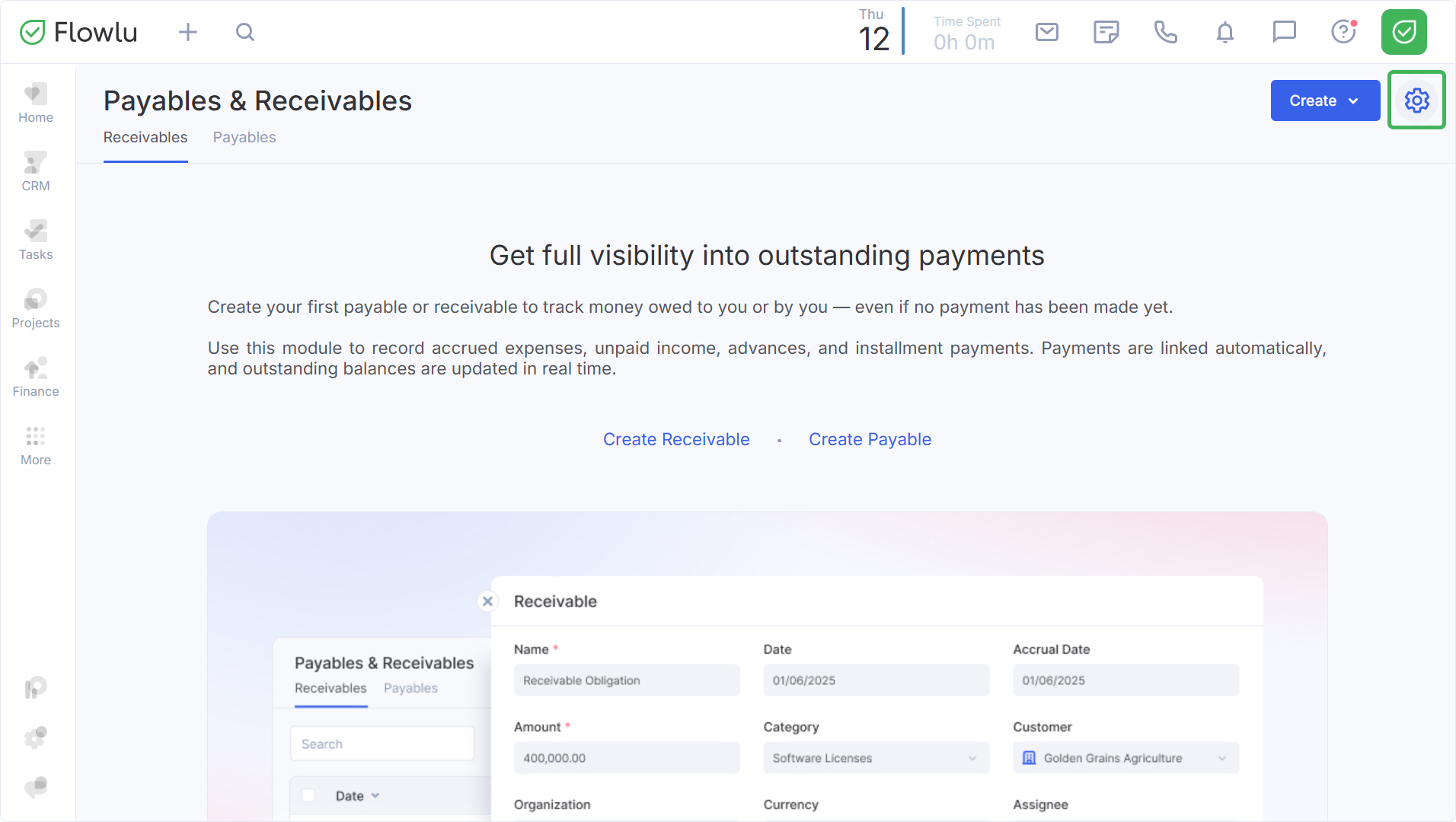Click the green user avatar button
This screenshot has height=822, width=1456.
tap(1403, 32)
